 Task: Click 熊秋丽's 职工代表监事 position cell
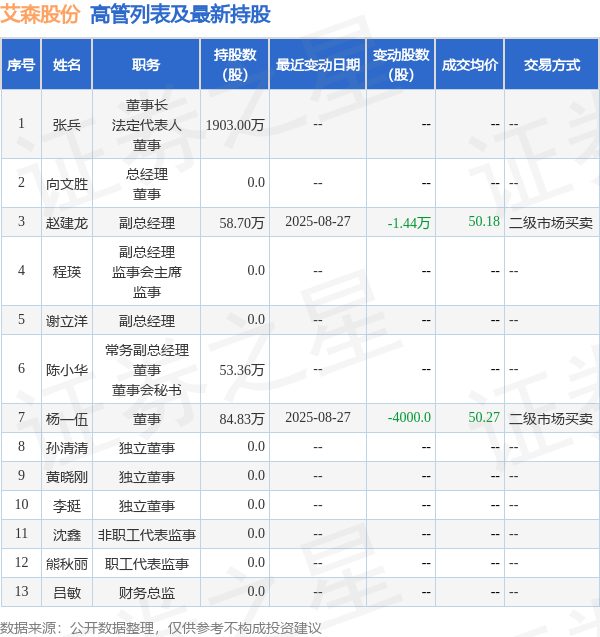(146, 564)
